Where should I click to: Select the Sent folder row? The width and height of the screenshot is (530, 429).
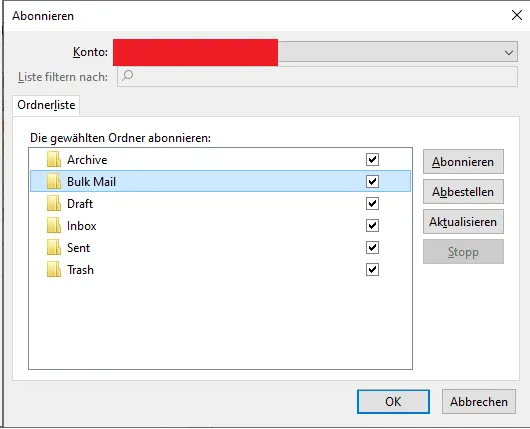pos(220,247)
